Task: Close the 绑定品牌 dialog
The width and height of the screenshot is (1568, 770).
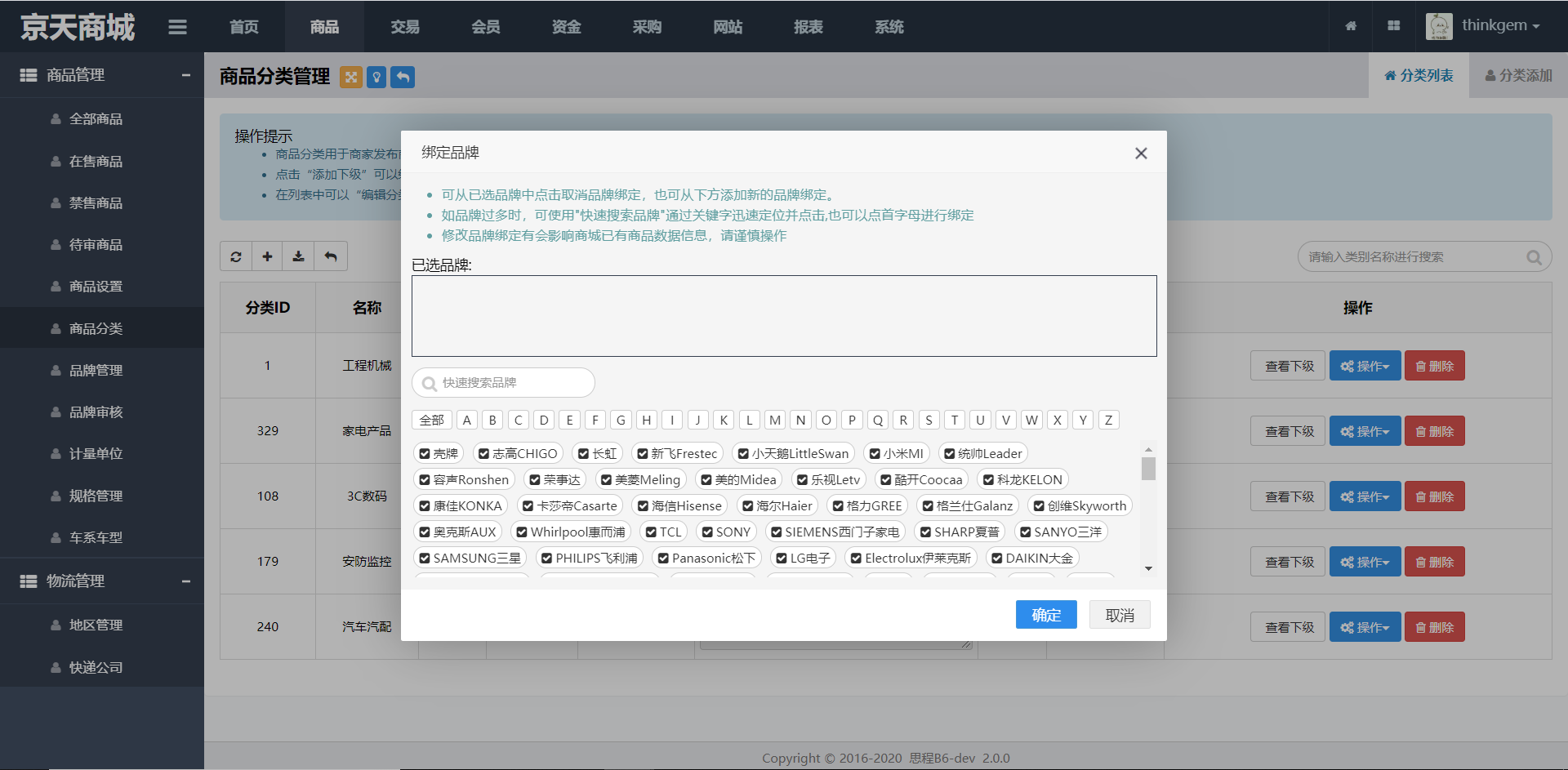Action: pyautogui.click(x=1141, y=154)
